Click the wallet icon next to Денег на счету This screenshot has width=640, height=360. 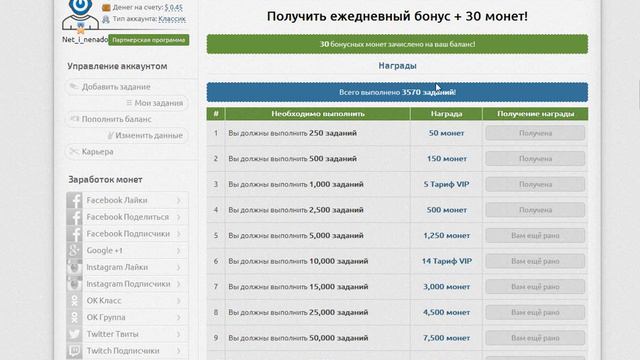pyautogui.click(x=106, y=7)
